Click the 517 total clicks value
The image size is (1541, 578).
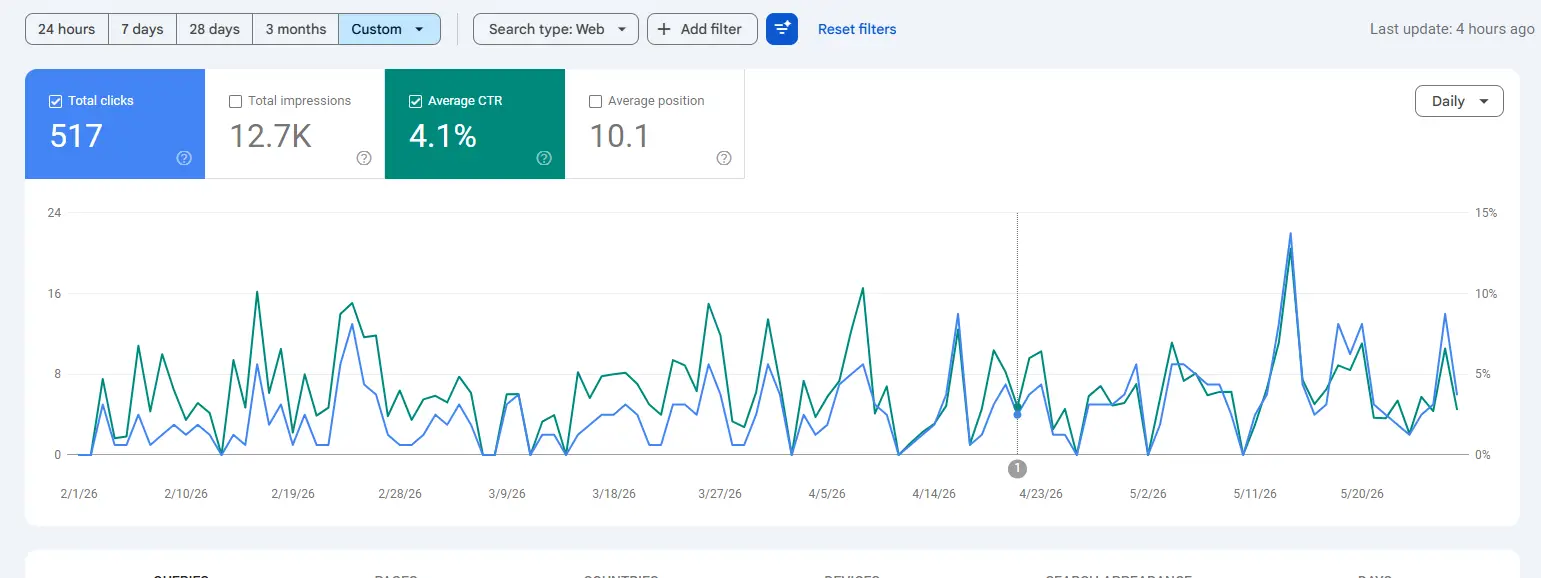(77, 135)
